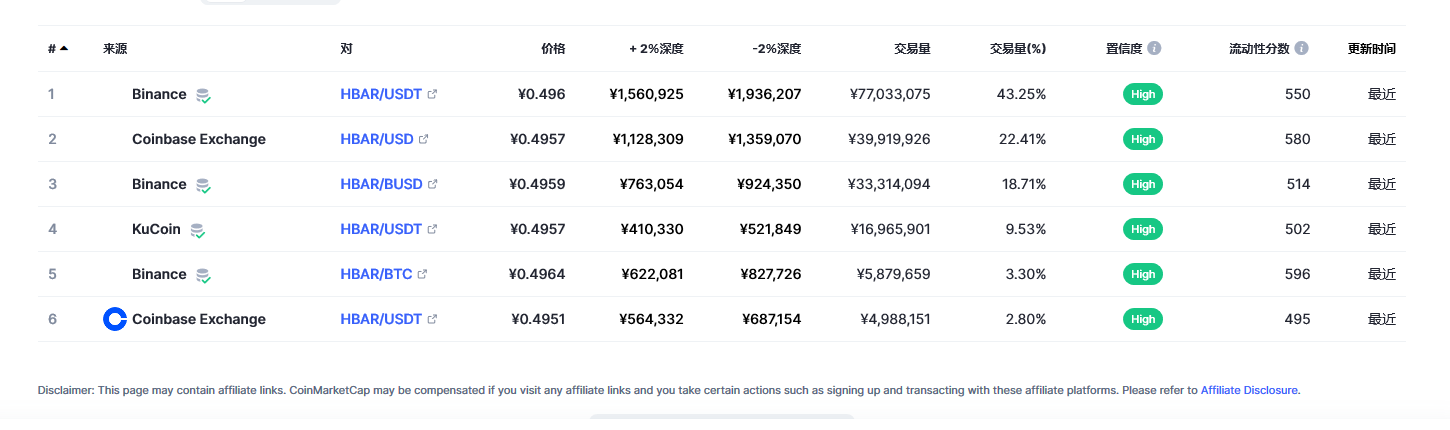Click the info icon next to 置信度
This screenshot has width=1450, height=430.
point(1154,48)
